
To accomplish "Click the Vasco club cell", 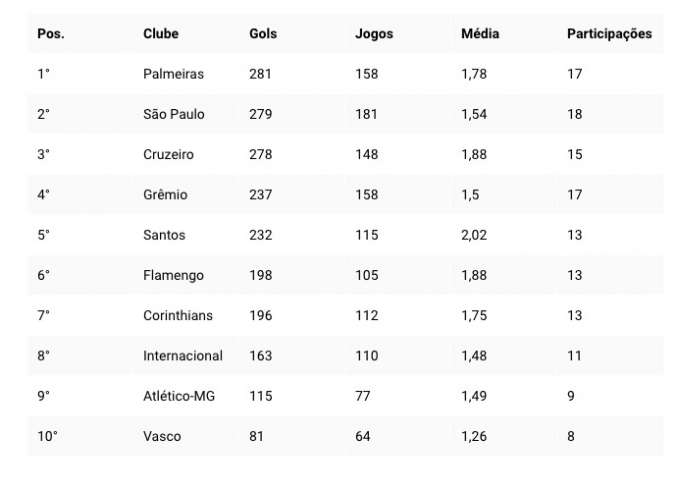I will (162, 436).
